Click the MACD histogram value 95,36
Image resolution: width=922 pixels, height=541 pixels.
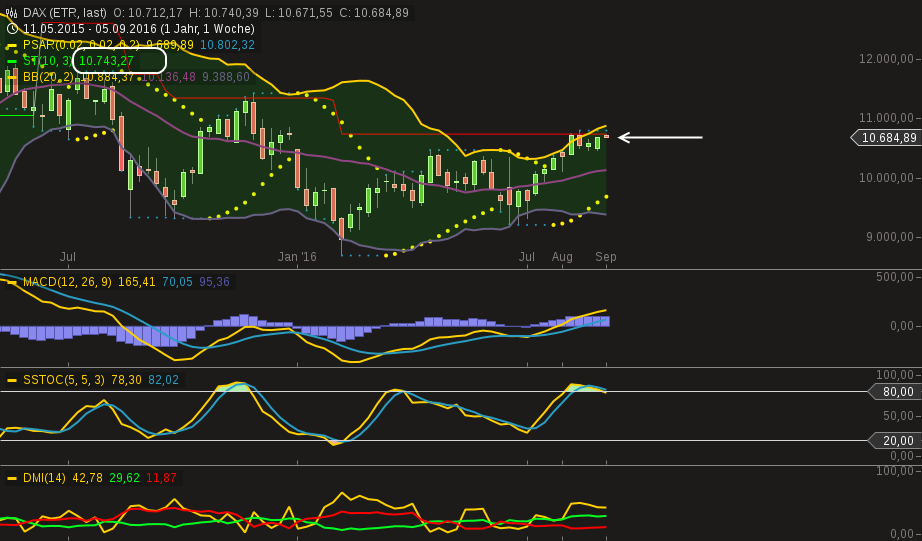pos(214,282)
